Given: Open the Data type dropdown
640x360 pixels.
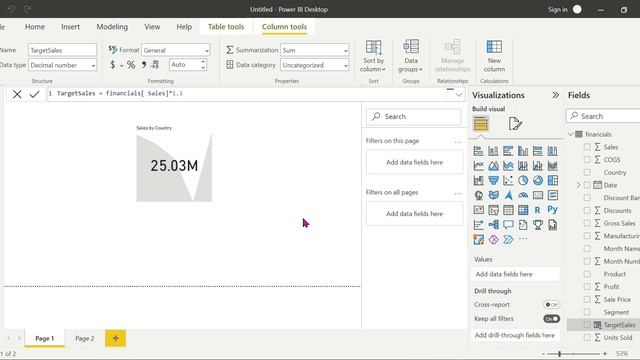Looking at the screenshot, I should click(x=62, y=65).
